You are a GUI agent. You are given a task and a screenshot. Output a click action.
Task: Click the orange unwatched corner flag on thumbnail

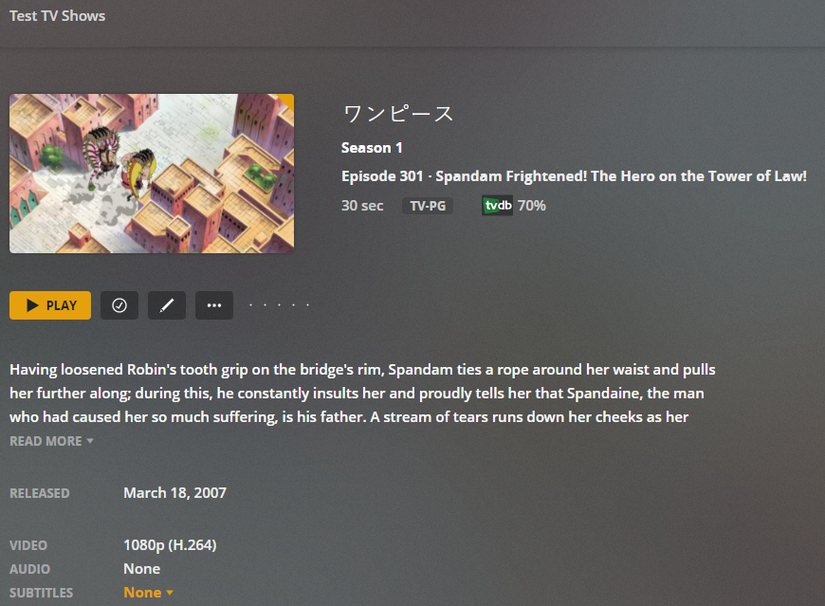coord(286,102)
